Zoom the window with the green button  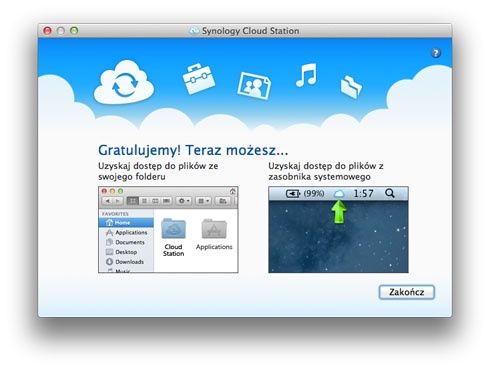[74, 31]
